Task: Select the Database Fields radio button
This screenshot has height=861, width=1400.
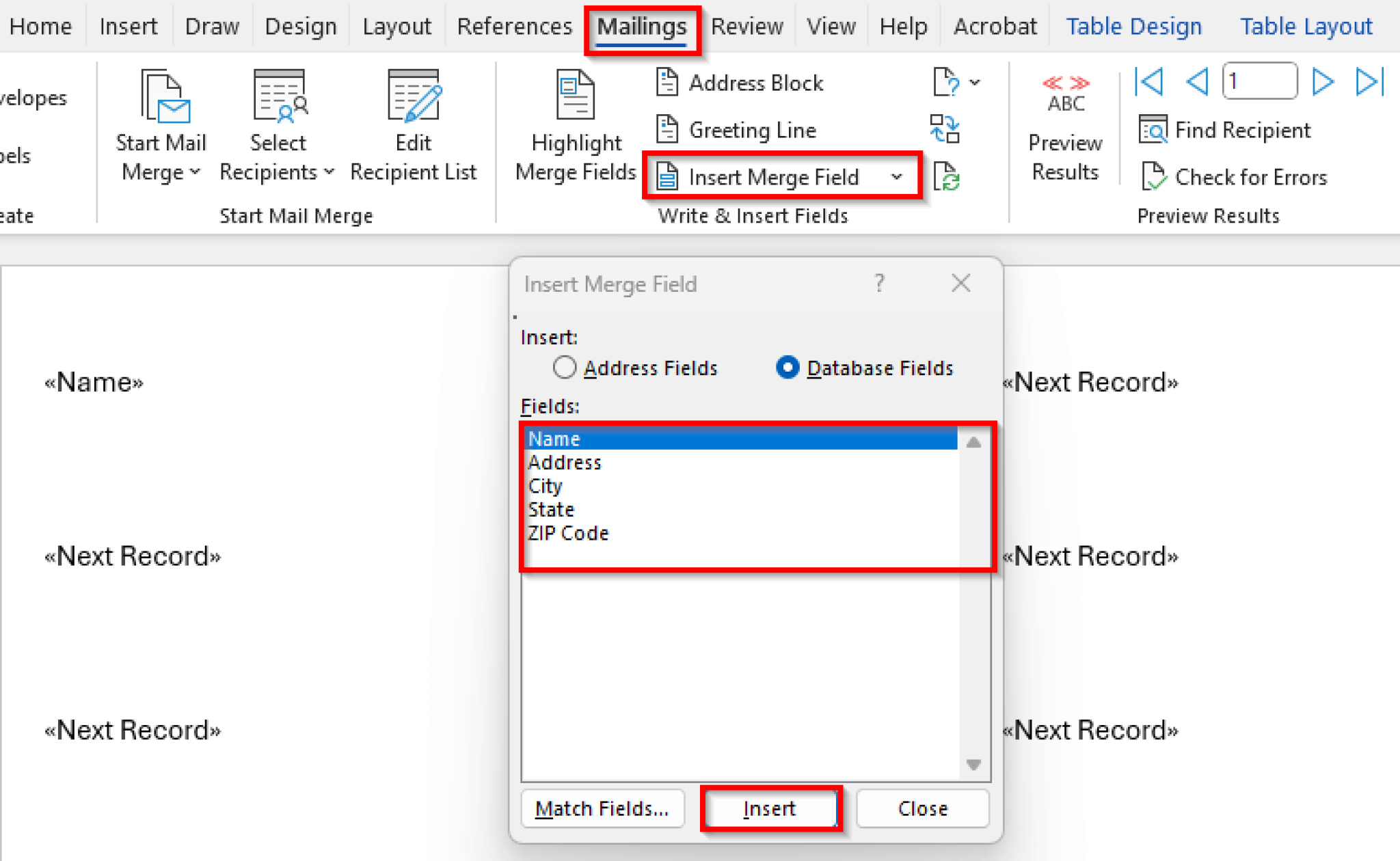Action: [787, 368]
